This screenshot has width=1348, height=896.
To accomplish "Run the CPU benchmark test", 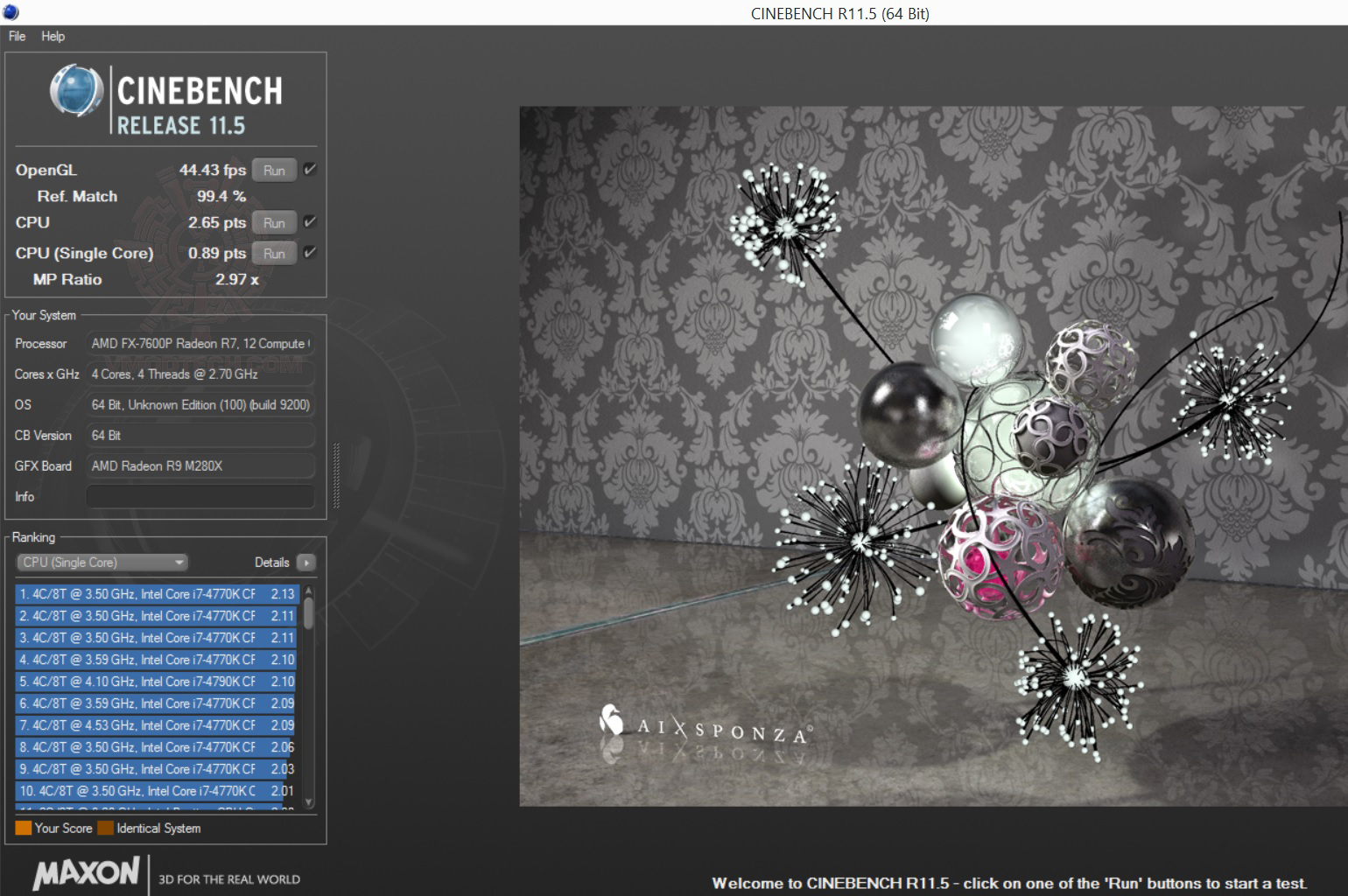I will 274,223.
